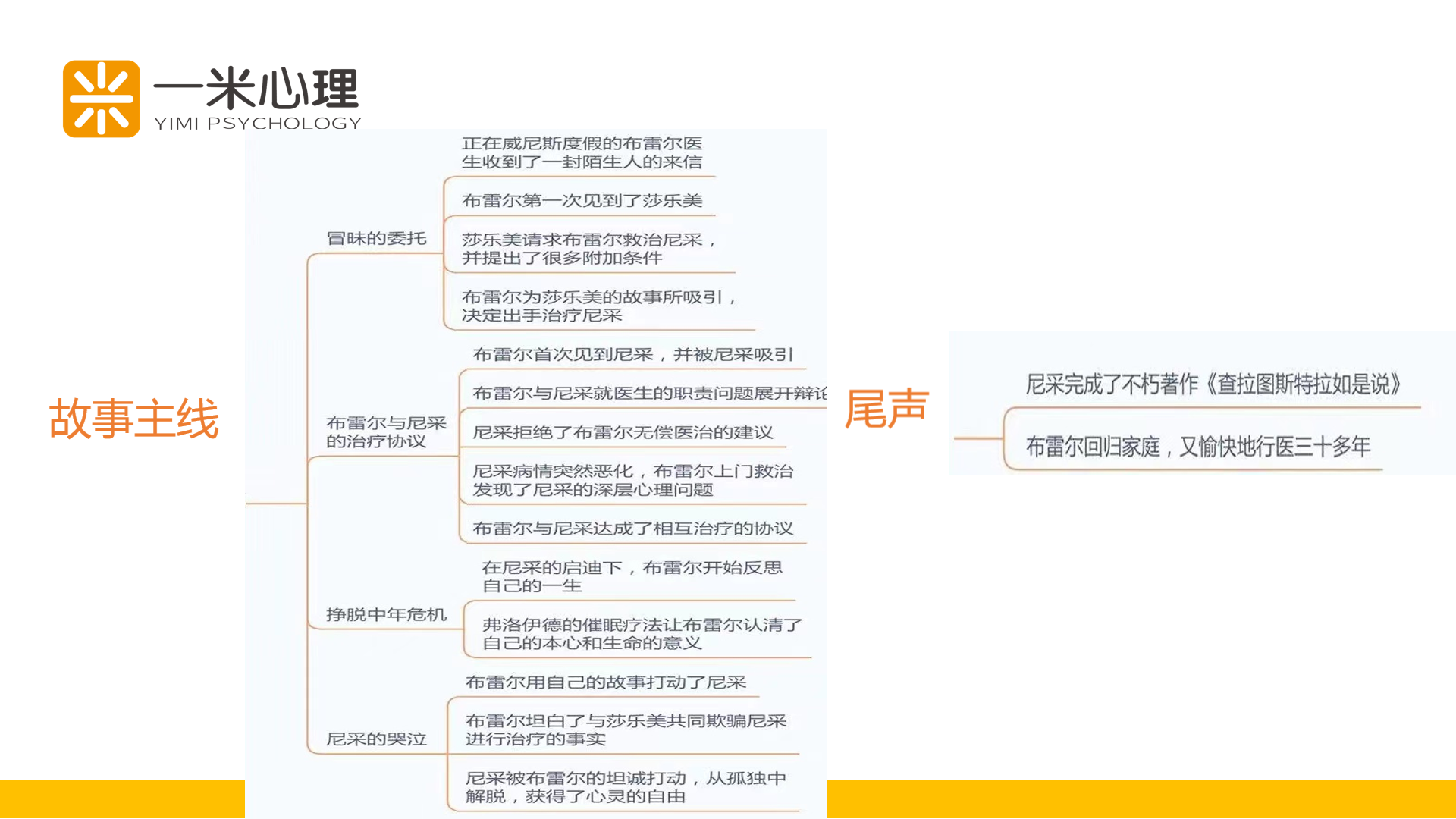Click the 尼采的哭泣 node
The height and width of the screenshot is (819, 1456).
click(x=376, y=739)
